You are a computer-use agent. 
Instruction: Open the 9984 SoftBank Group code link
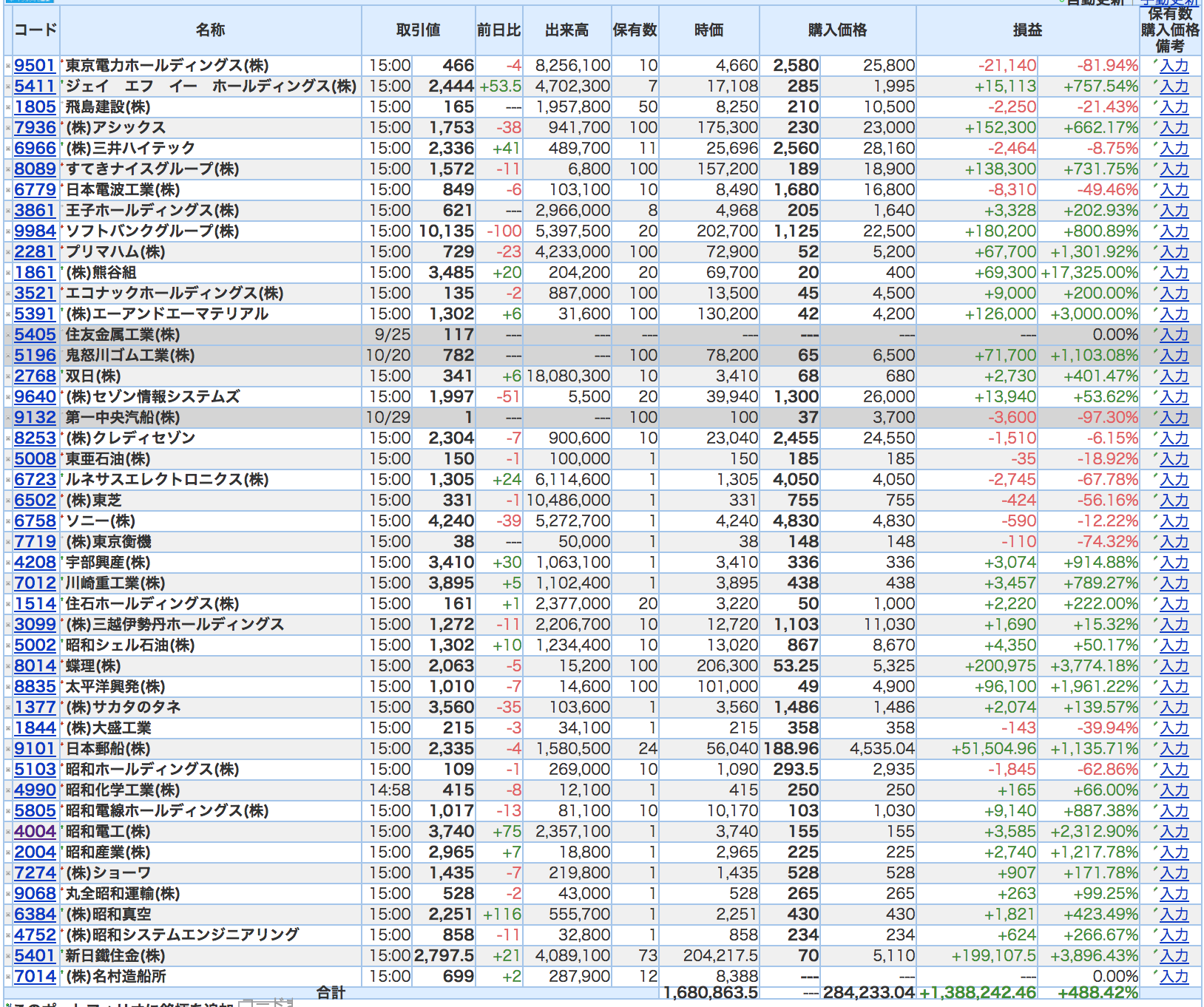click(x=35, y=231)
